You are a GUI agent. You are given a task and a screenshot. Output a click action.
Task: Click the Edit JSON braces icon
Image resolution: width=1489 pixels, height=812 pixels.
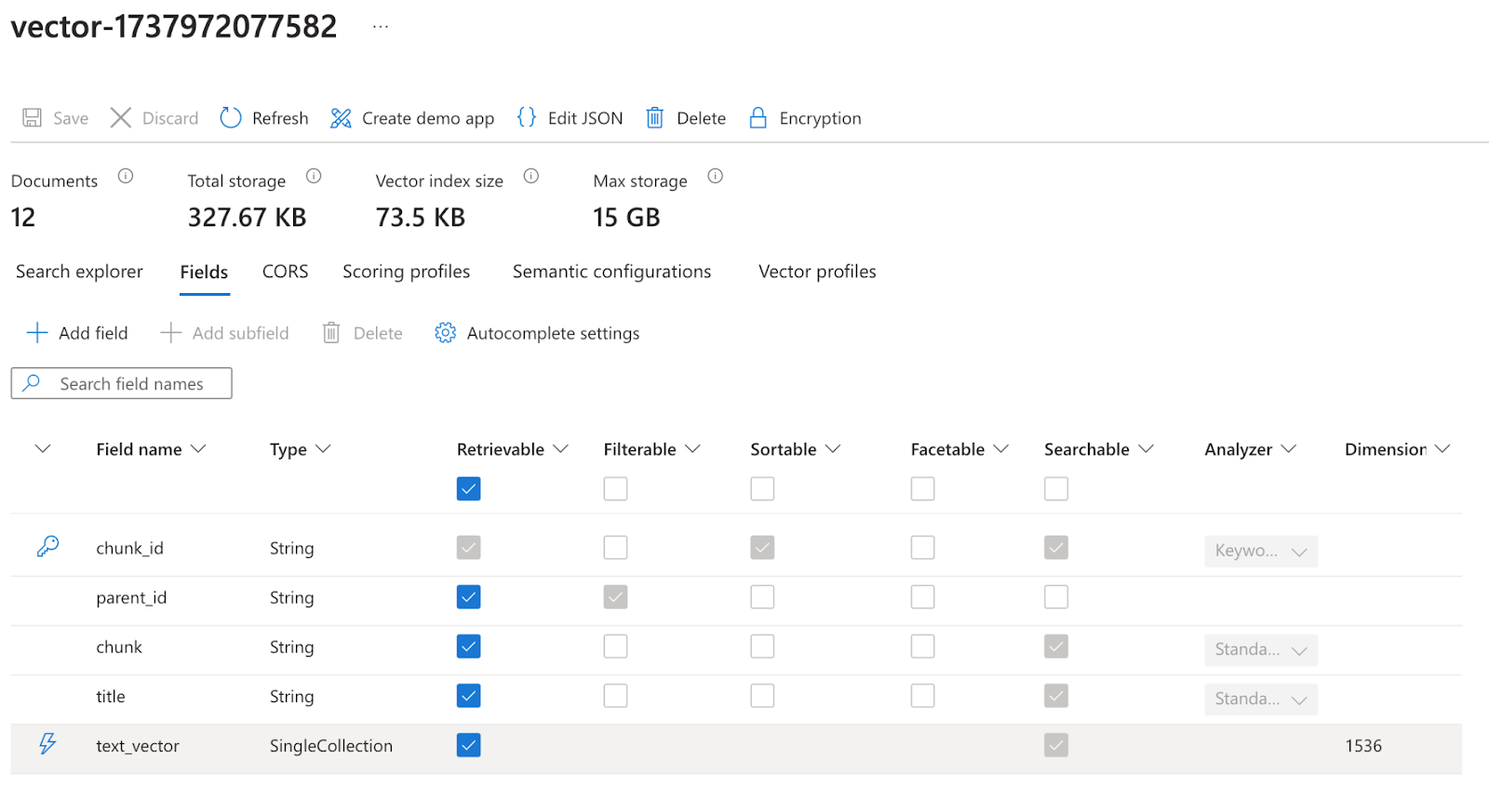point(527,117)
